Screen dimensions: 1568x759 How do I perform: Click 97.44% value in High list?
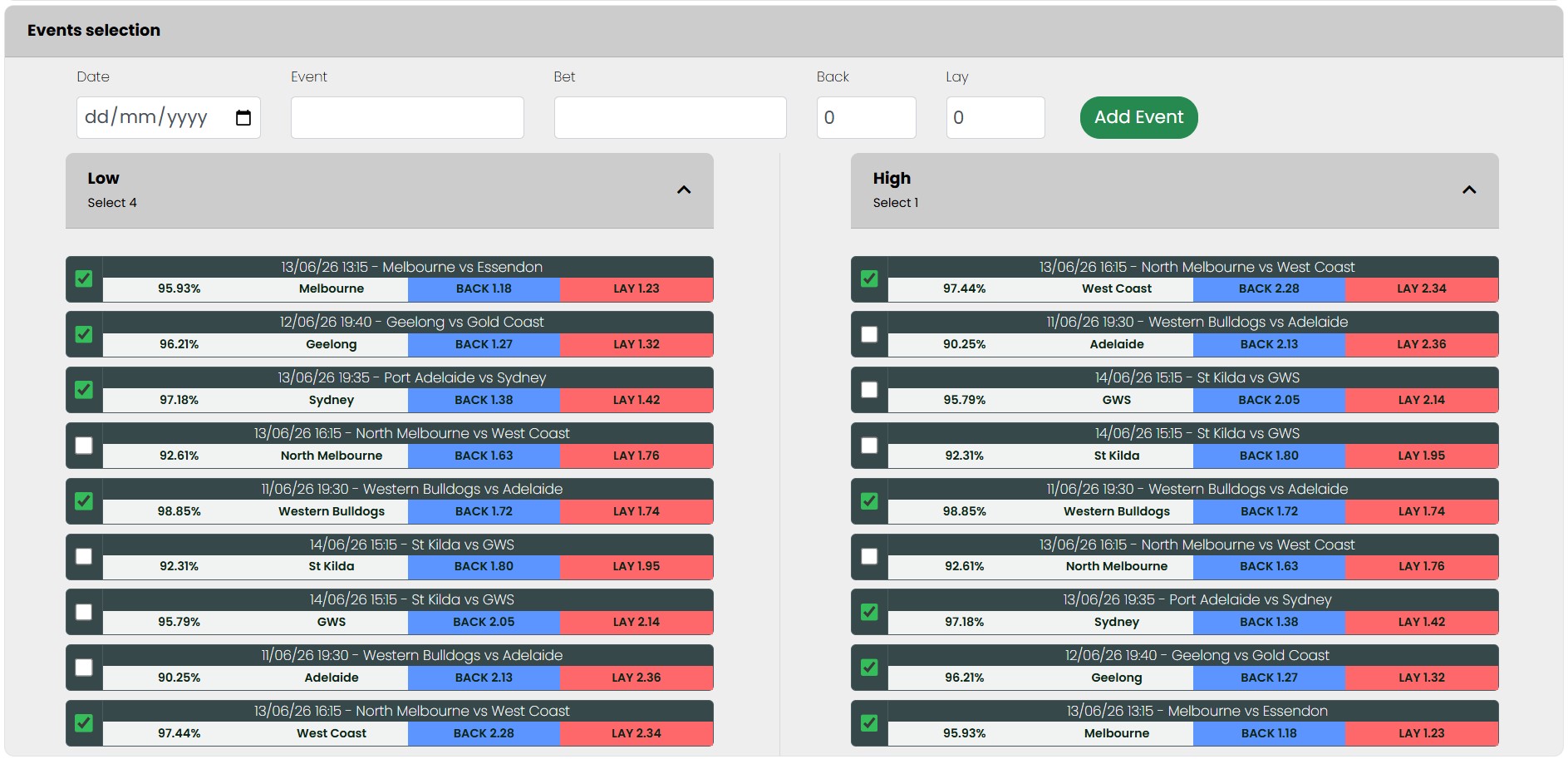[965, 289]
